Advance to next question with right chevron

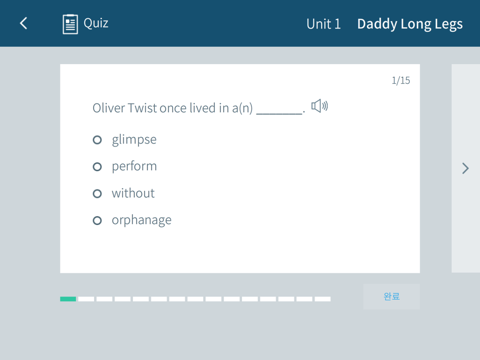(465, 168)
